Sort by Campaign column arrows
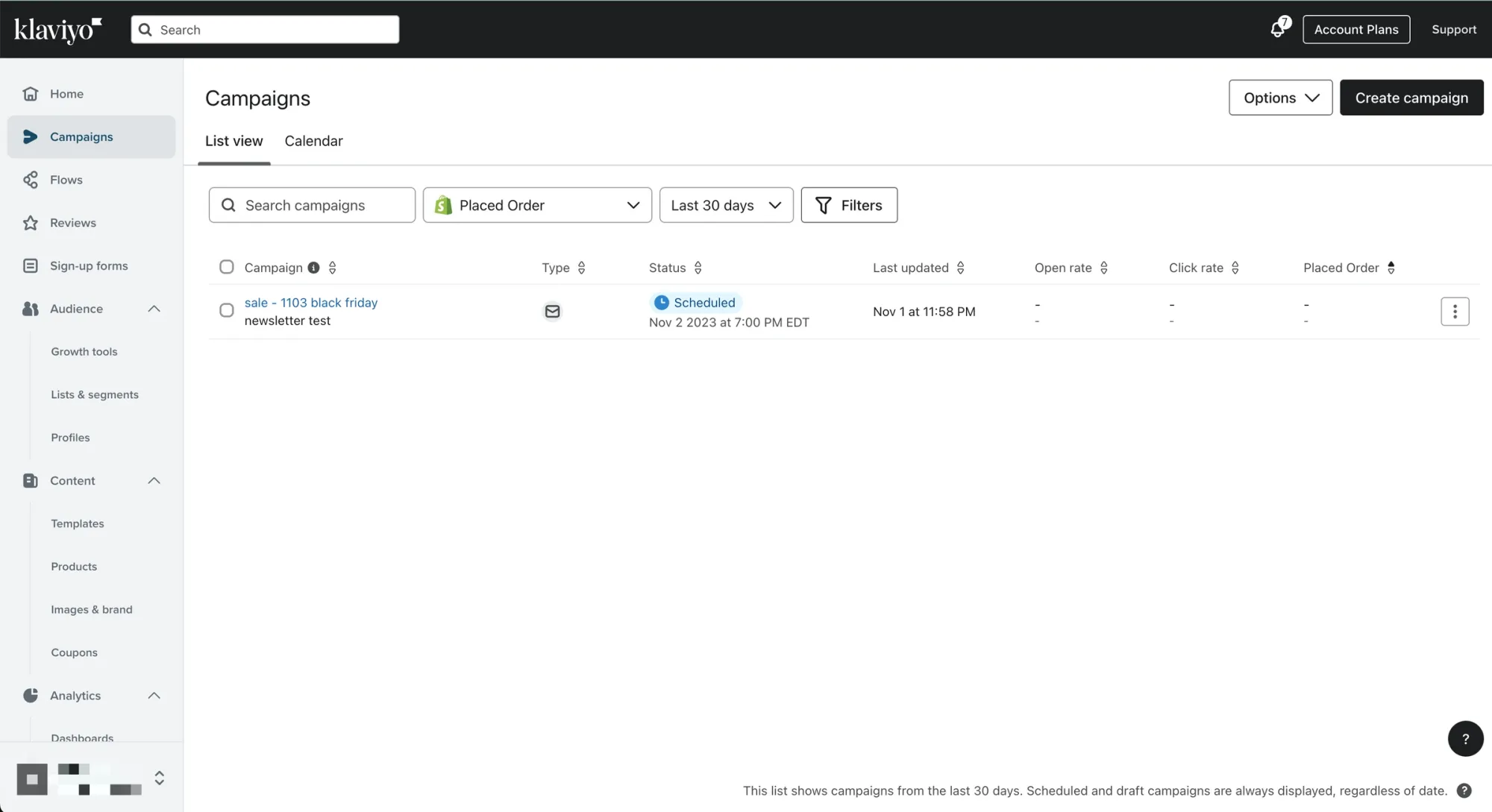The width and height of the screenshot is (1492, 812). [333, 268]
